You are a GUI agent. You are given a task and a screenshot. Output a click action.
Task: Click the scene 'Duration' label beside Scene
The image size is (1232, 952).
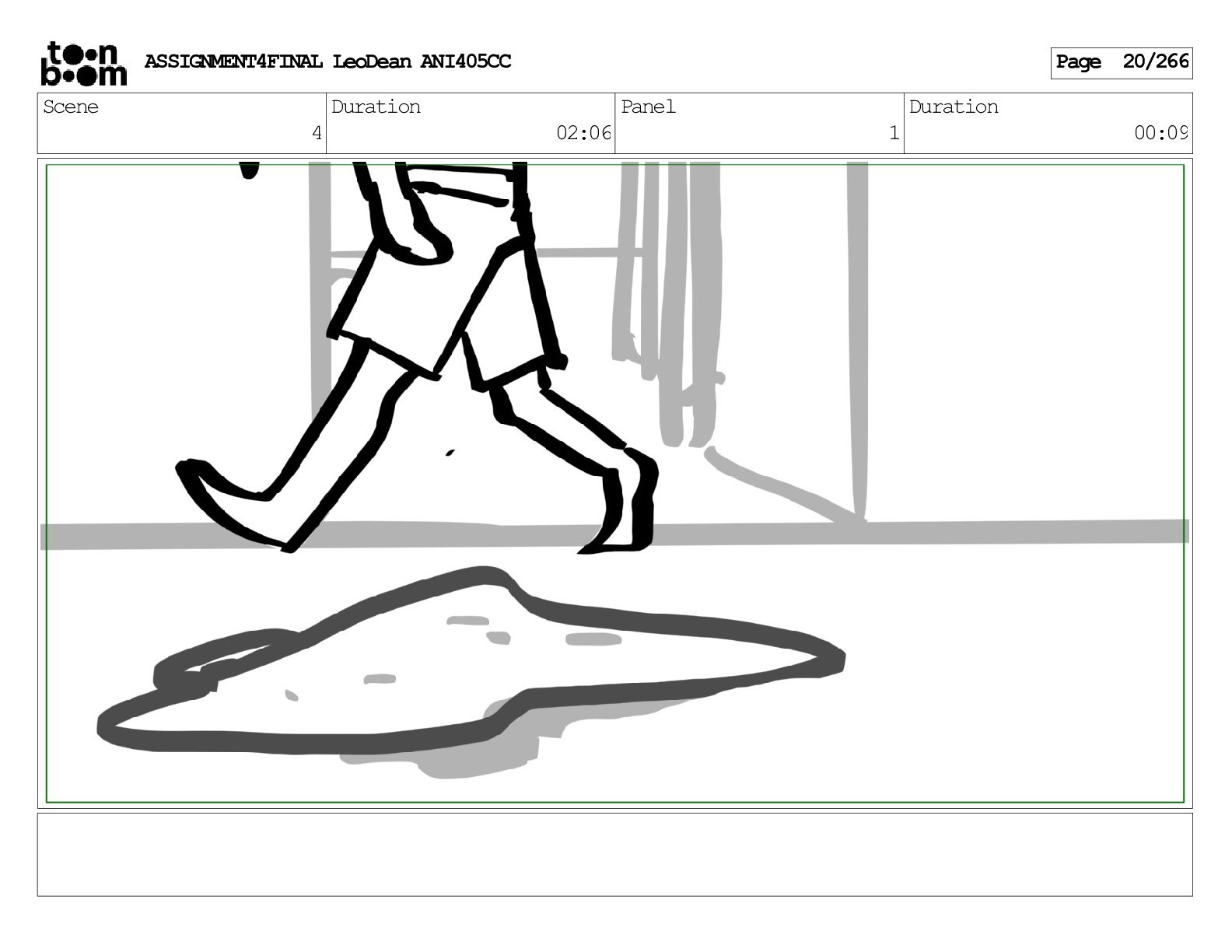point(376,107)
